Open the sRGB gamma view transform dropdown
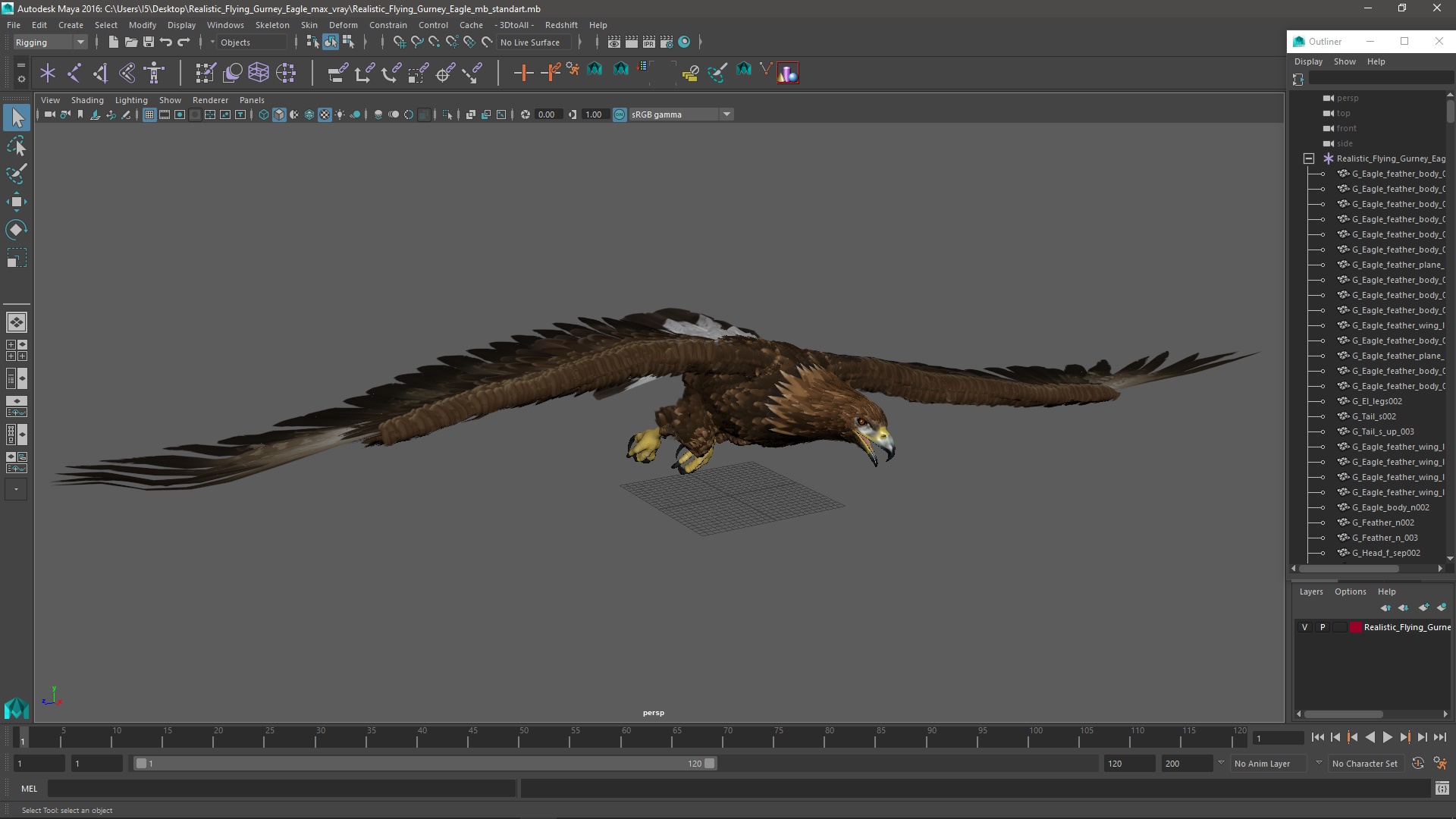 pos(680,115)
